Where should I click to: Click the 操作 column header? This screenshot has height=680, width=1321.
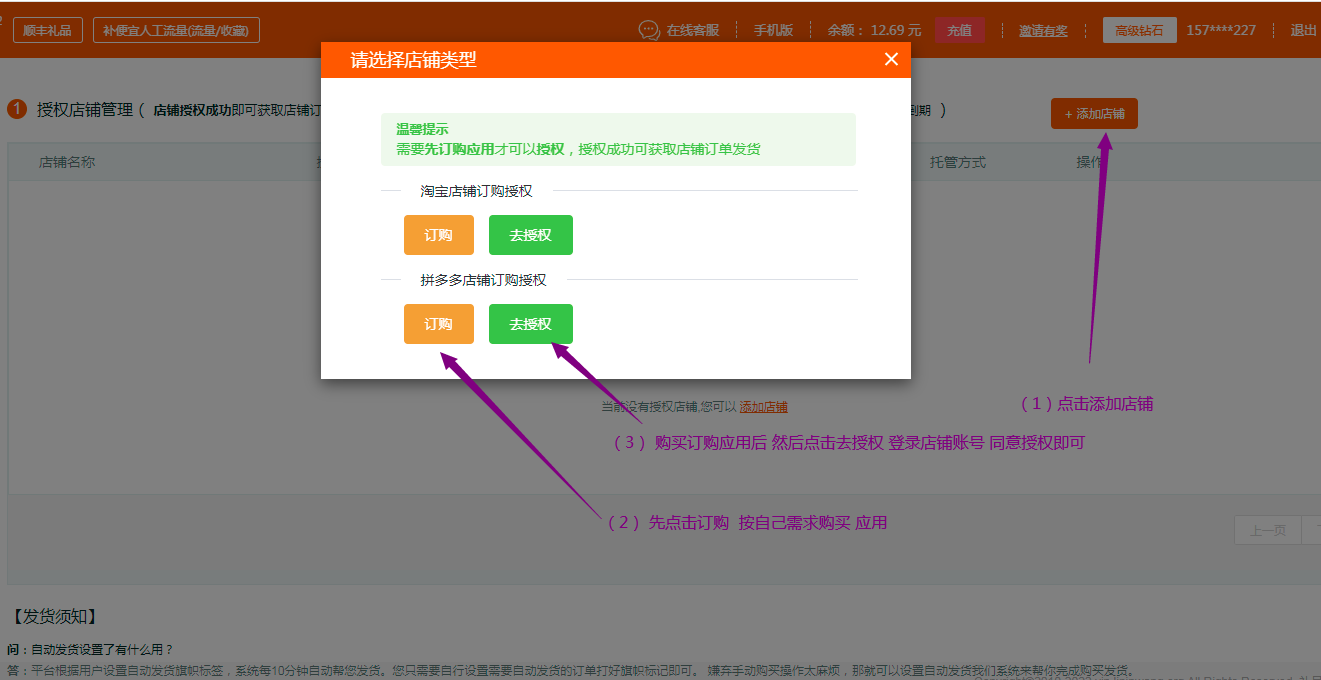pos(1090,162)
